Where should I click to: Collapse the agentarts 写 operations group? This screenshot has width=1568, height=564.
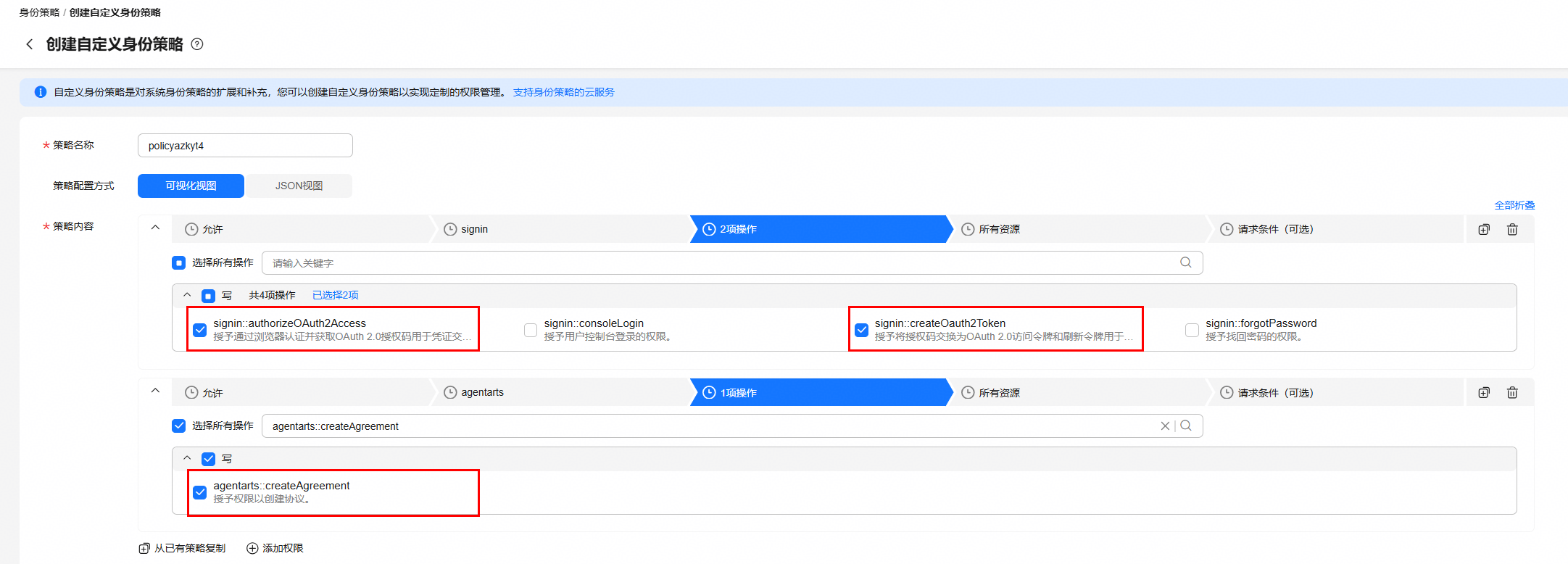[x=187, y=458]
